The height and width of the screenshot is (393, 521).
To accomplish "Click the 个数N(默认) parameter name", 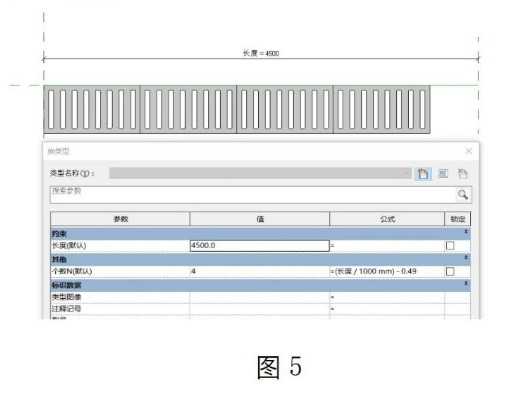I will tap(72, 271).
